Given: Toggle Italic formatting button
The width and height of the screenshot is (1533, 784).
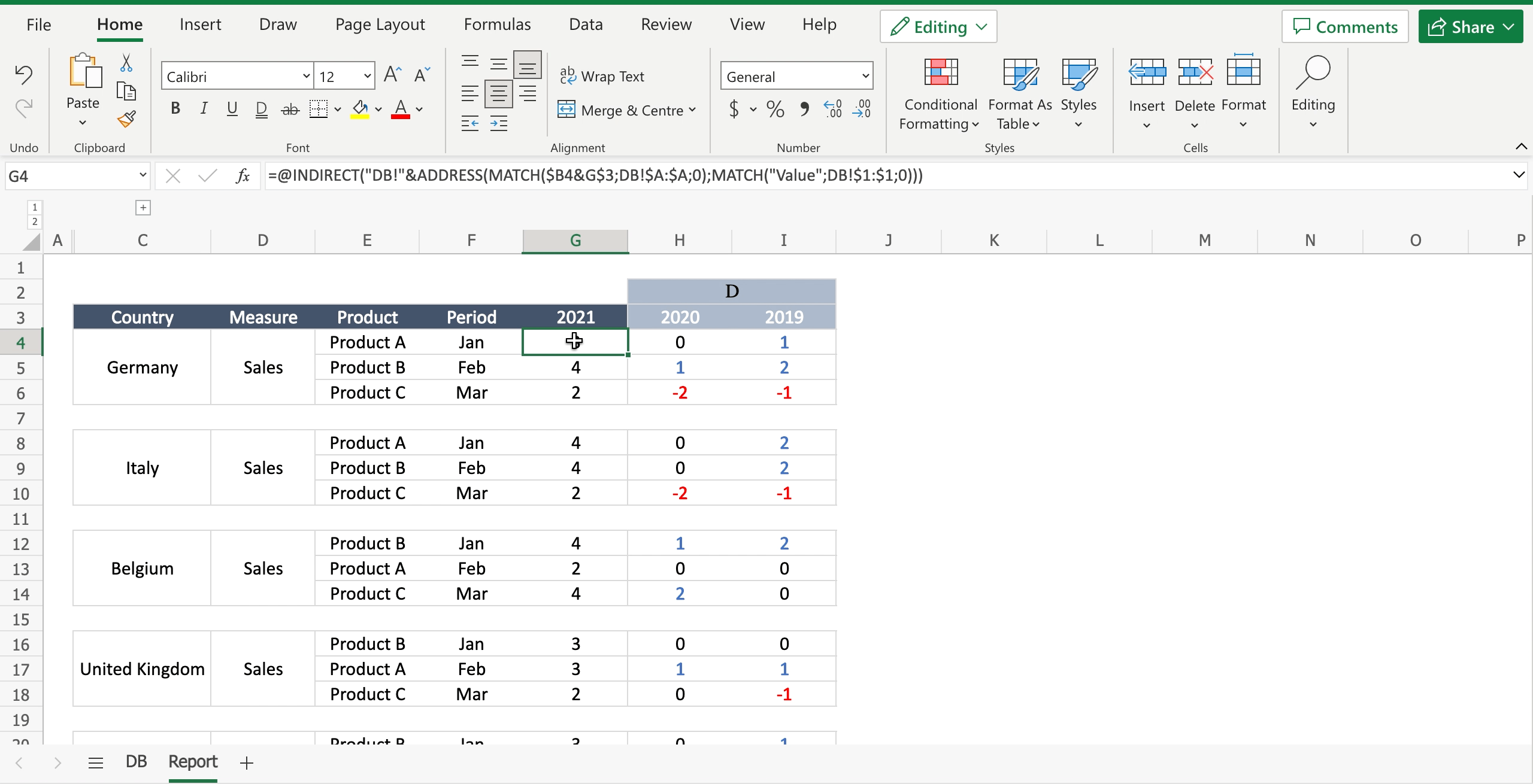Looking at the screenshot, I should (x=203, y=109).
